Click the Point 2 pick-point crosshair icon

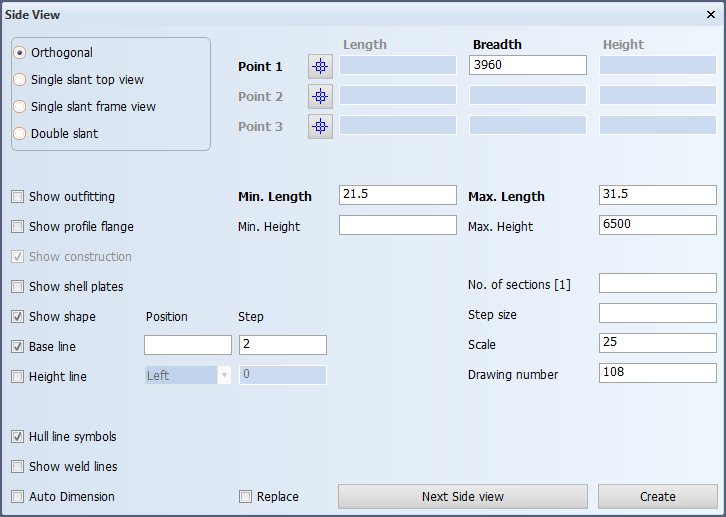pyautogui.click(x=320, y=96)
